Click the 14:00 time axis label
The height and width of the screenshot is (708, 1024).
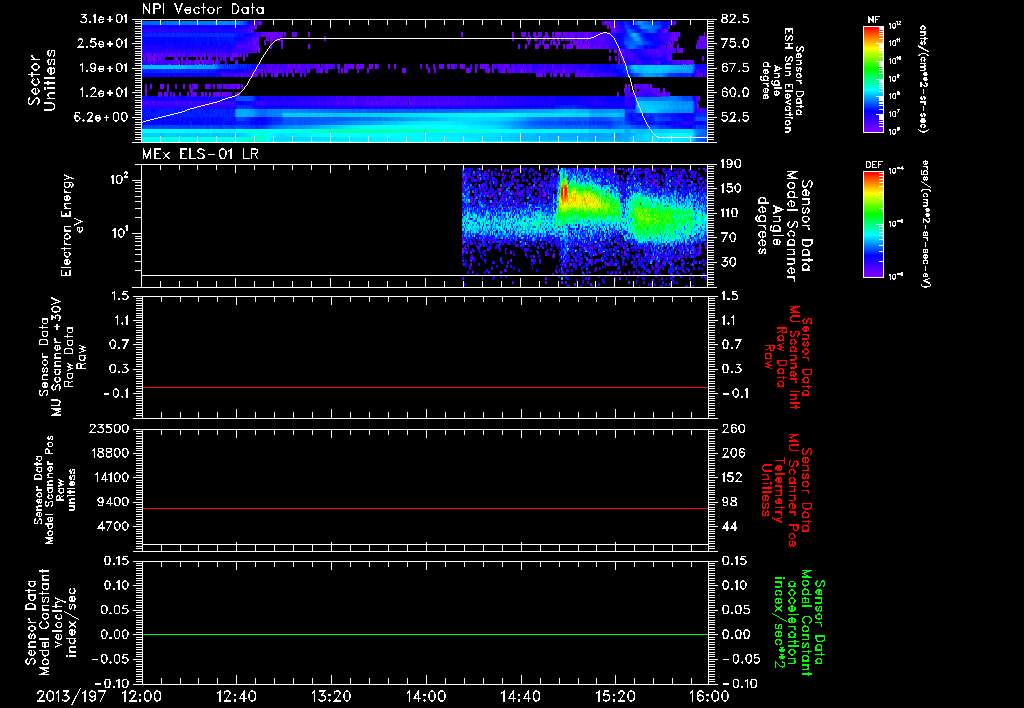[x=426, y=696]
